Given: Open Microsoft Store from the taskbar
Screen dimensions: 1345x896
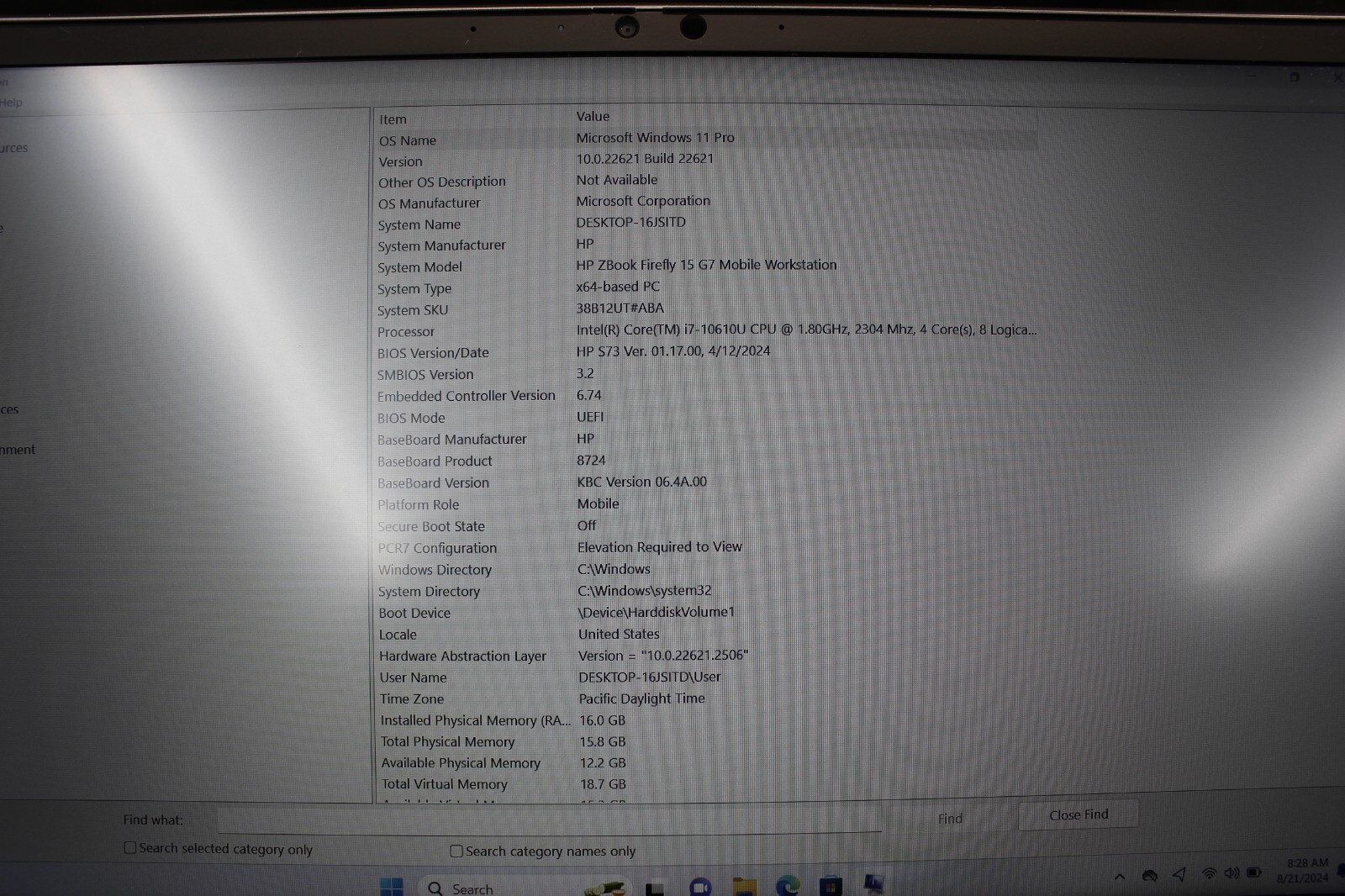Looking at the screenshot, I should tap(831, 886).
